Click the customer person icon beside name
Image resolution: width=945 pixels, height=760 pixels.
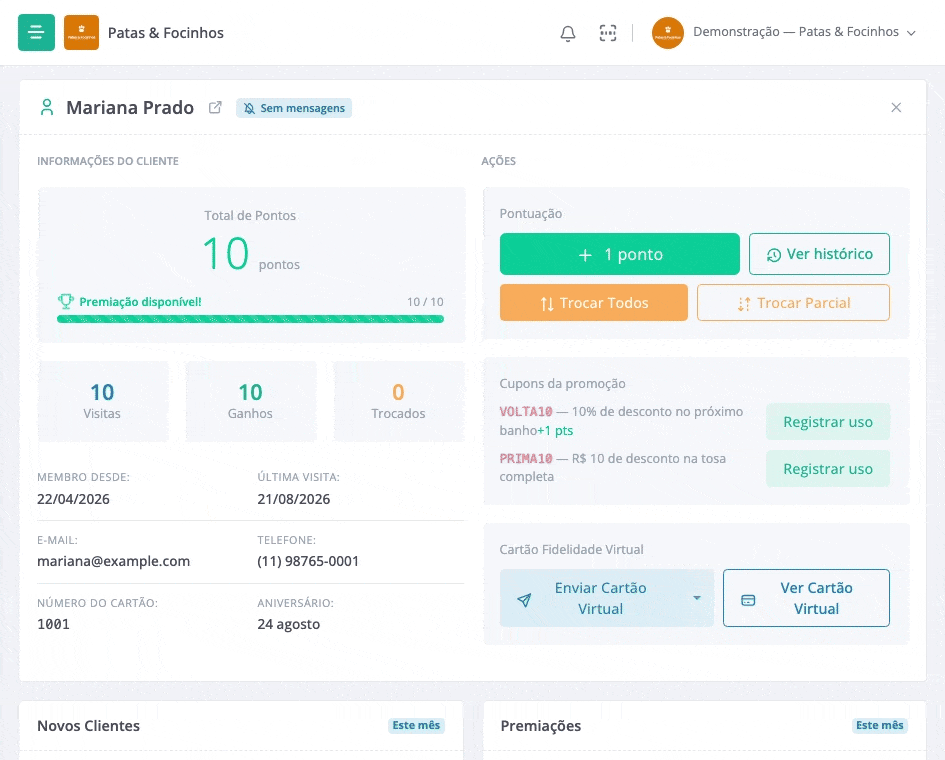[x=47, y=107]
